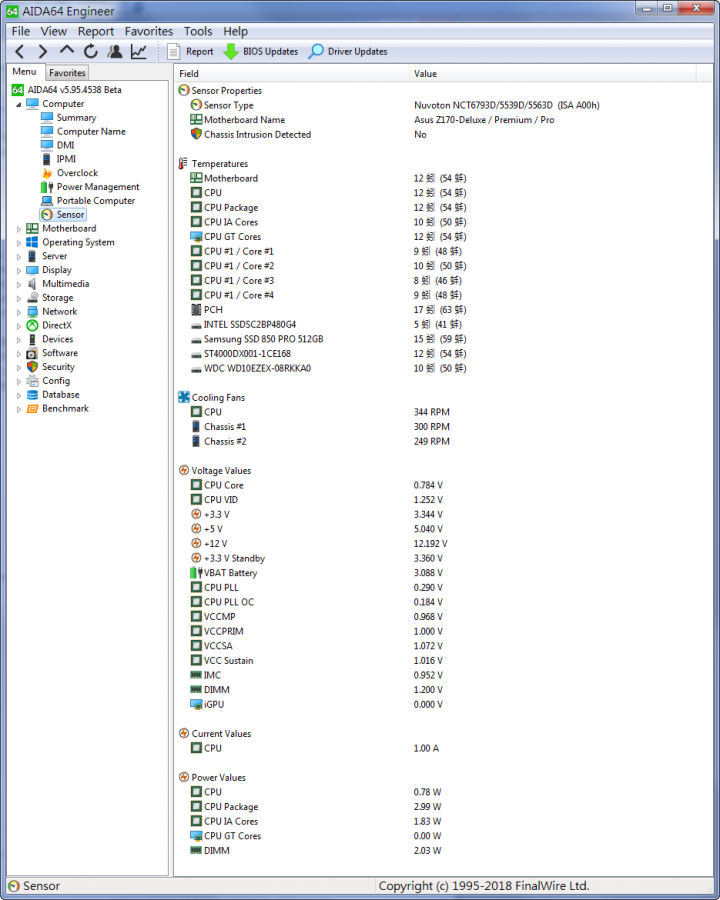Select the WDC WD10EZEX-08RKKA0 row

point(443,368)
